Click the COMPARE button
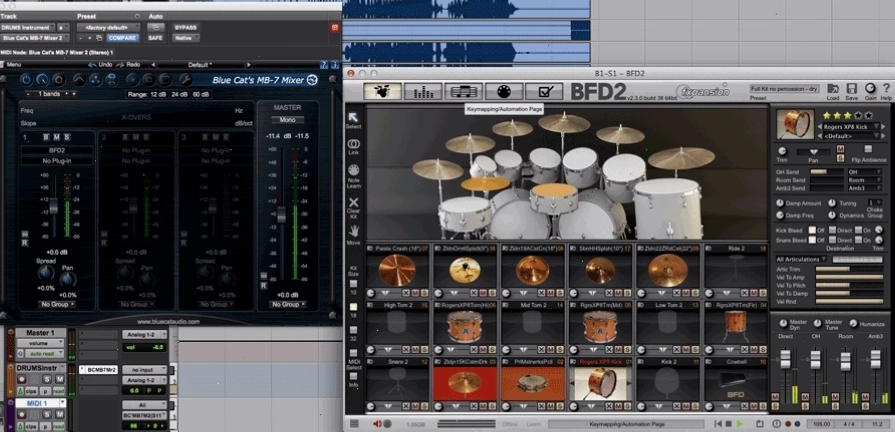This screenshot has width=895, height=433. [122, 38]
